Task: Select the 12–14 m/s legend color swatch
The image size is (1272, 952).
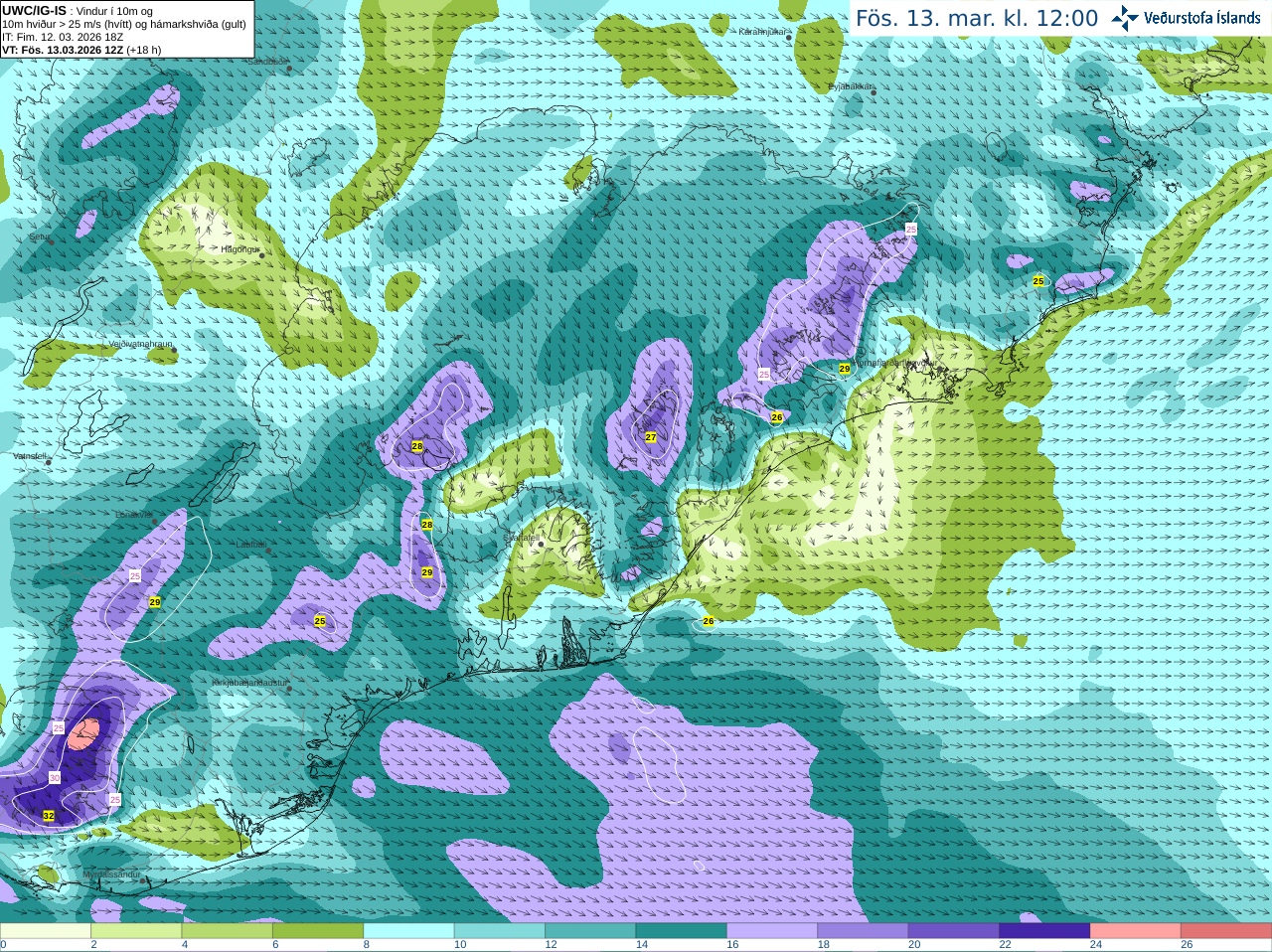Action: [590, 931]
